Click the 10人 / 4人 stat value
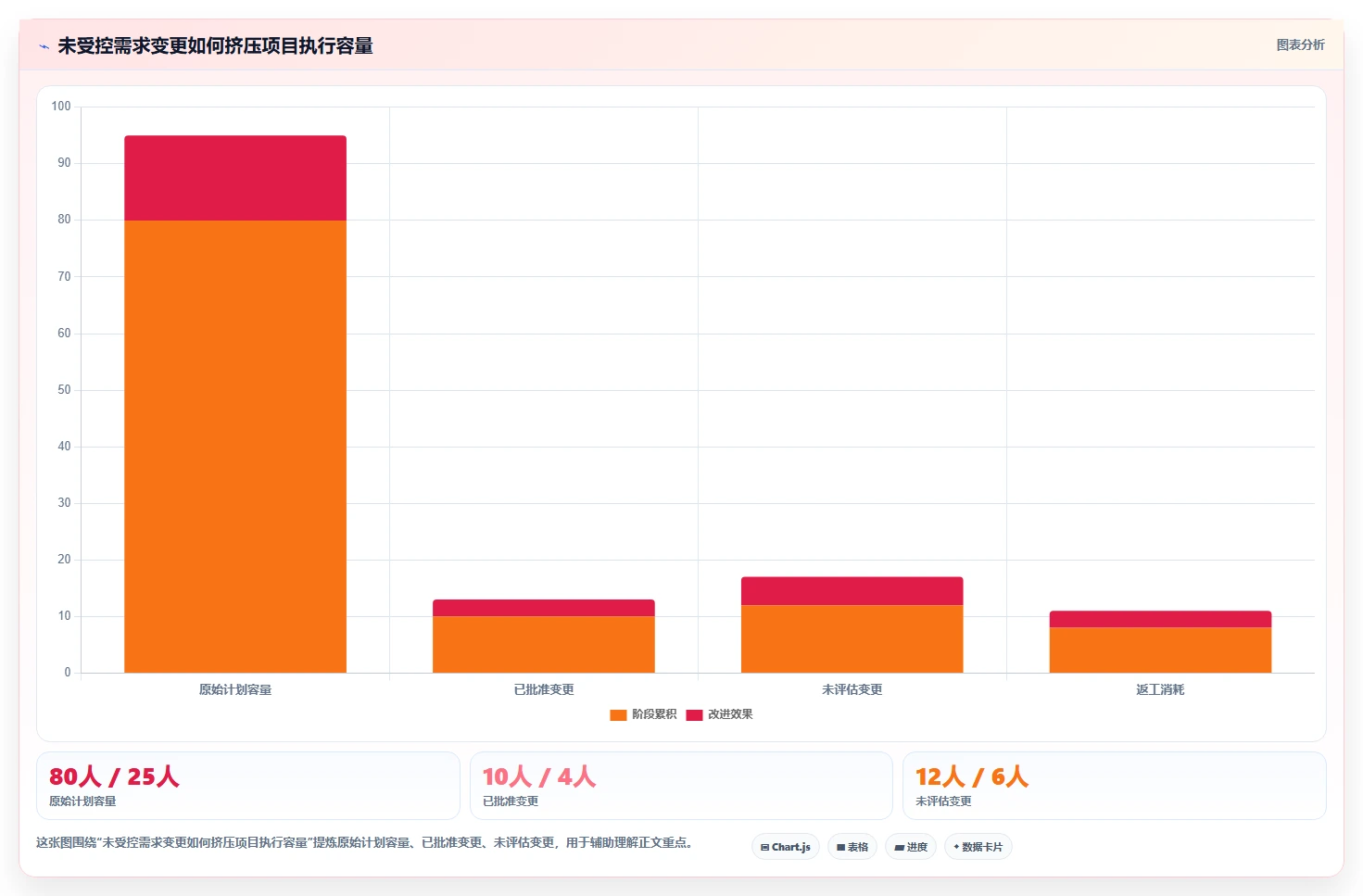Viewport: 1363px width, 896px height. tap(539, 776)
